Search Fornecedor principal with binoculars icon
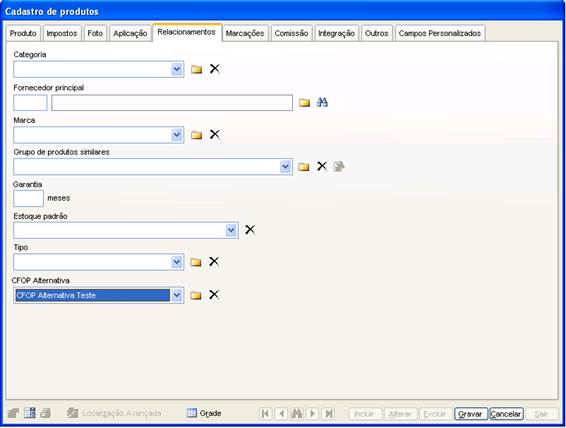566x428 pixels. click(x=322, y=102)
